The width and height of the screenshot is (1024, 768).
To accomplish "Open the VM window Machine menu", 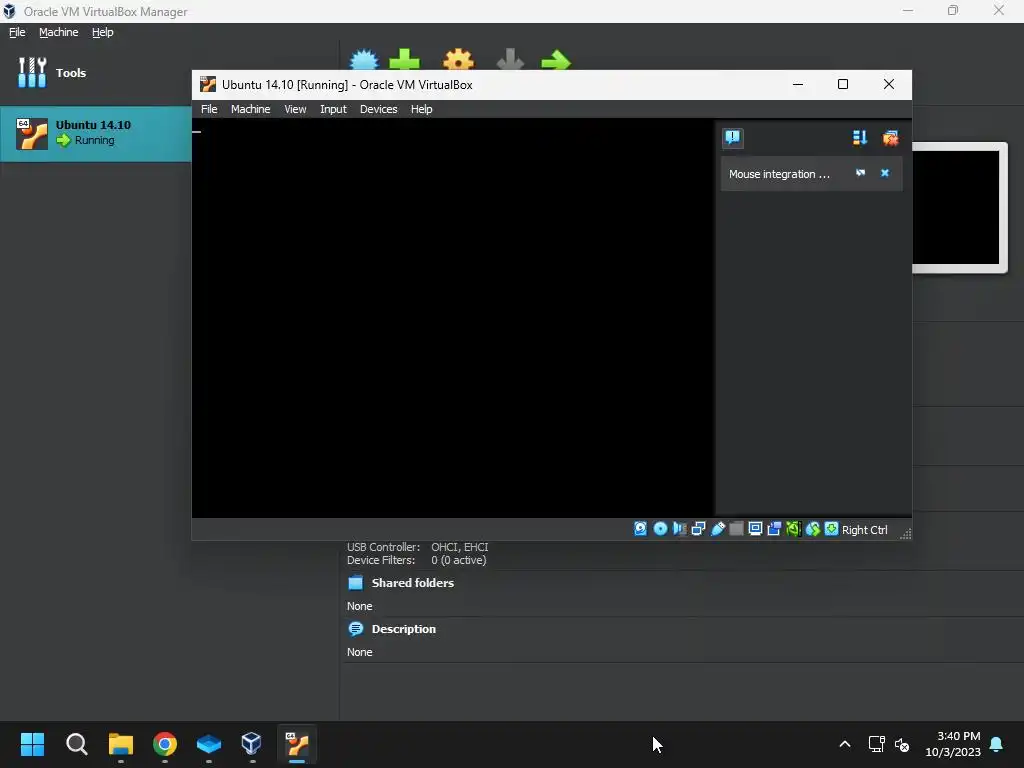I will click(251, 109).
